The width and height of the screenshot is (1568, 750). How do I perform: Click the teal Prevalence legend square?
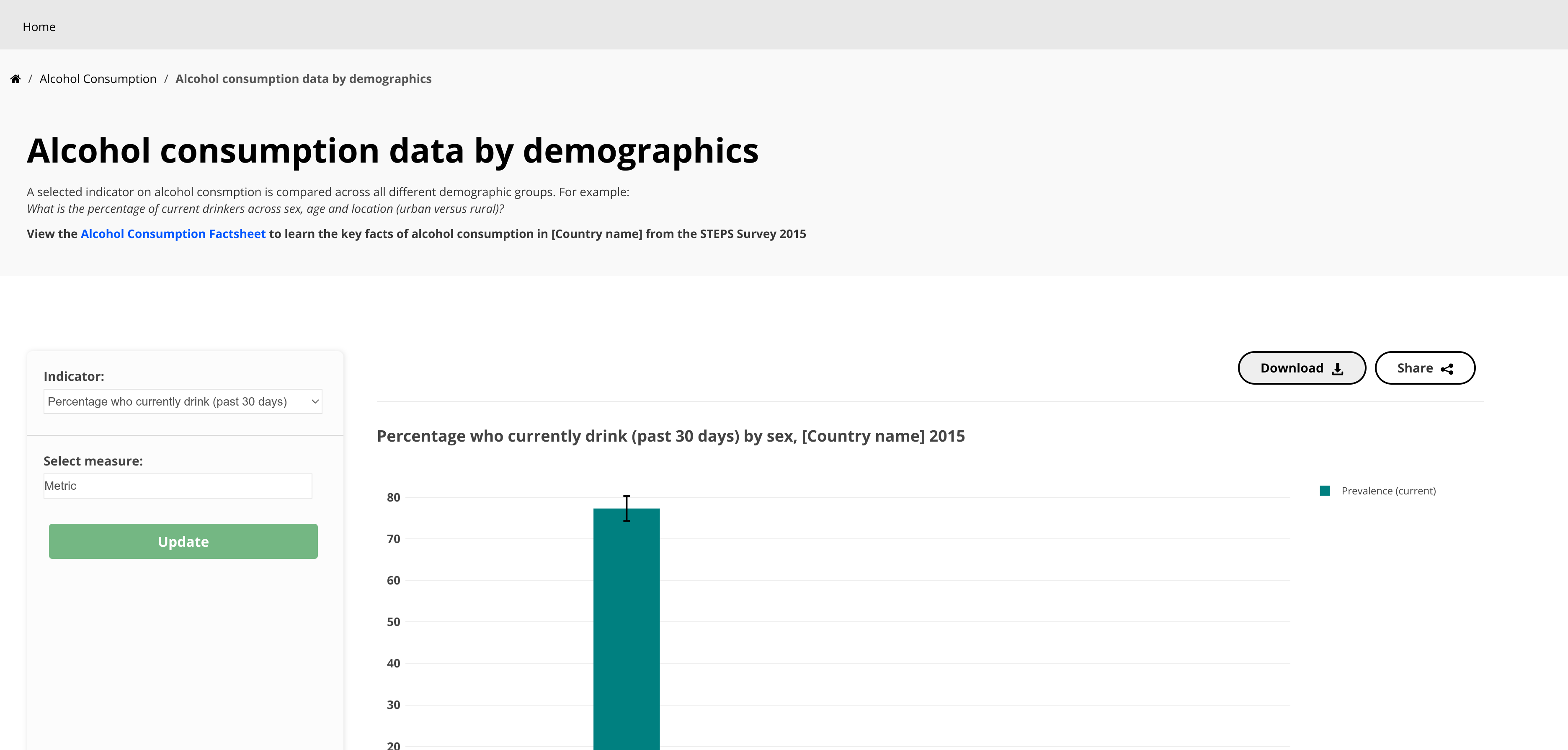tap(1325, 491)
